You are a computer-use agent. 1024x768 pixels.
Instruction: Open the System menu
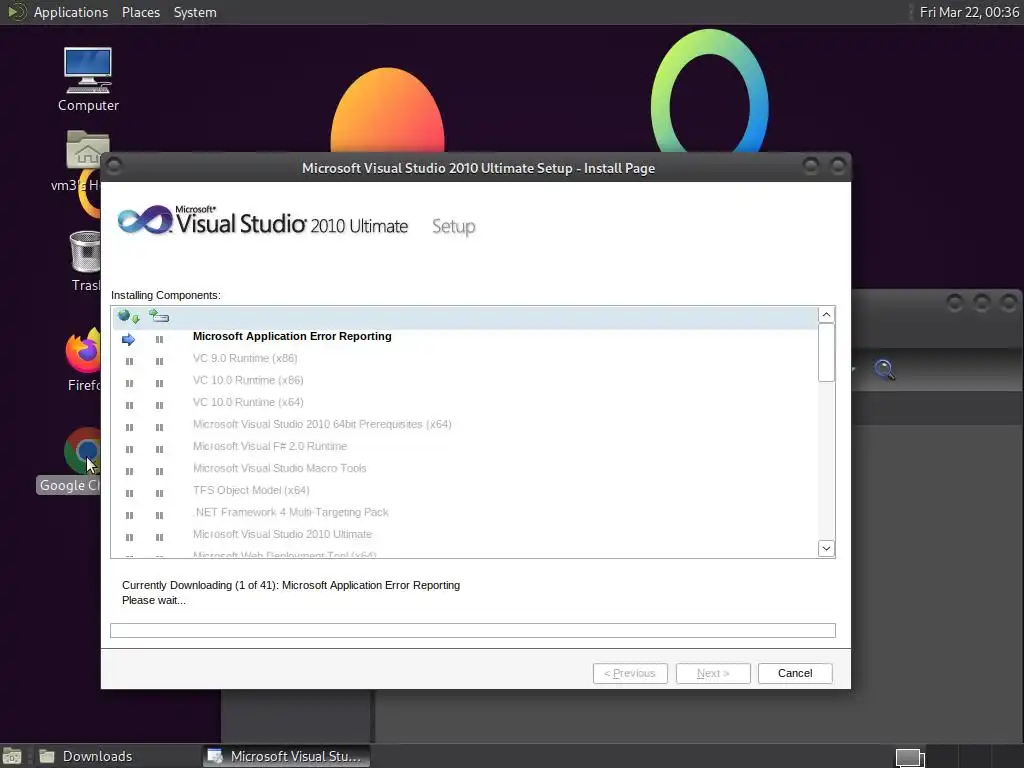(x=195, y=12)
